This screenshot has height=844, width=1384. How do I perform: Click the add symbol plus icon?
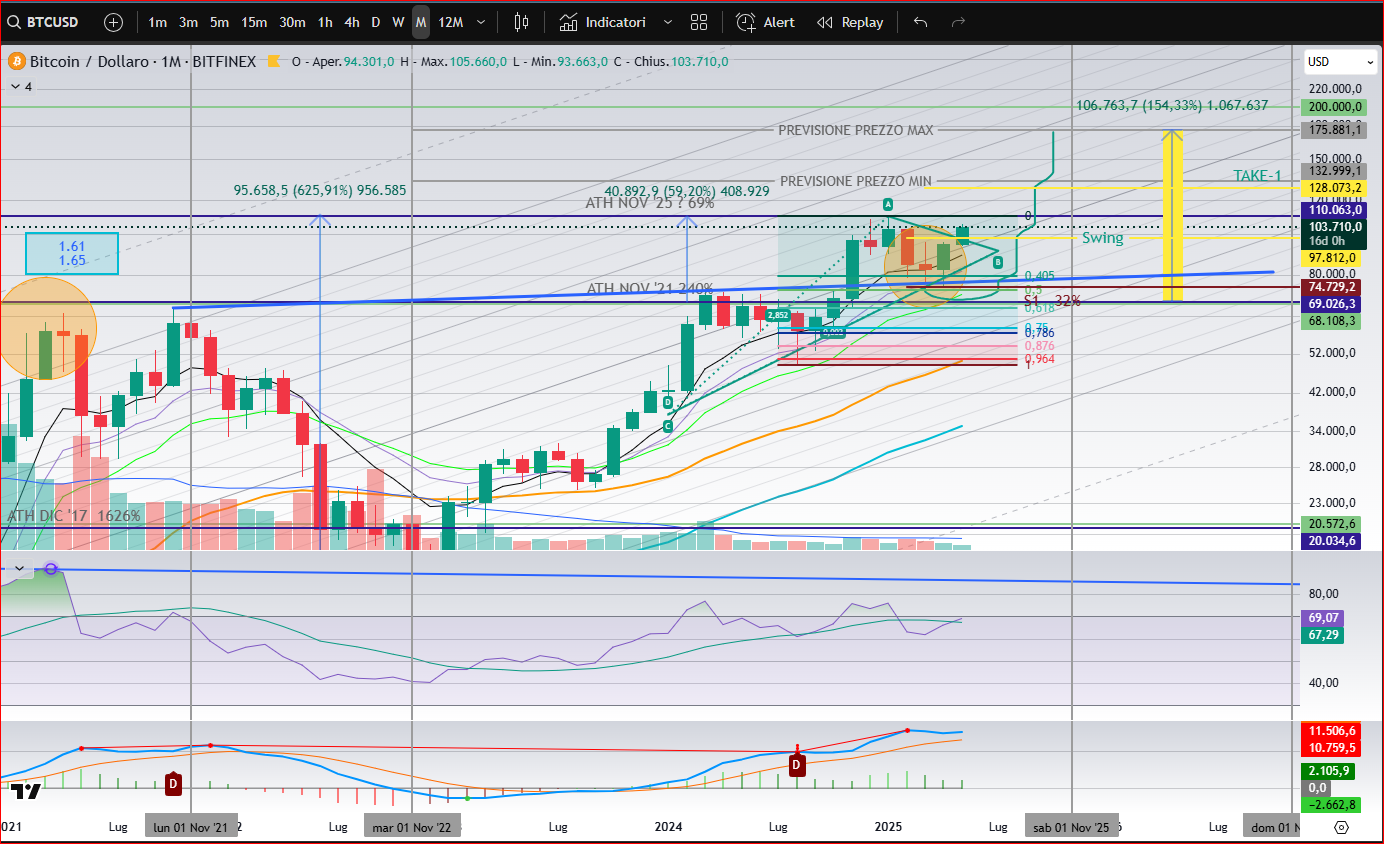(114, 22)
